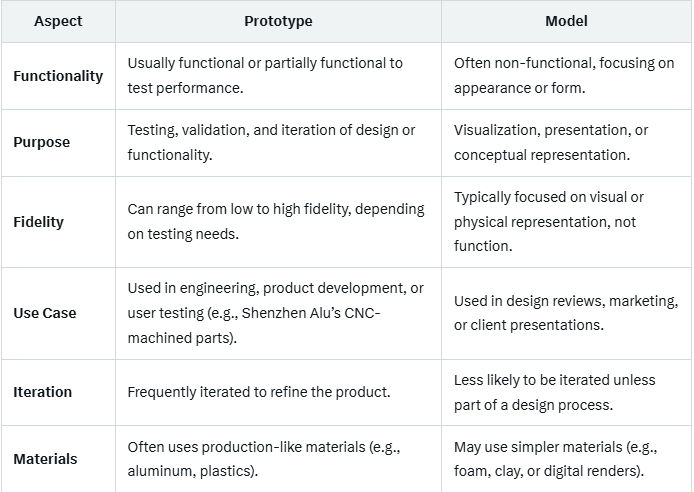The width and height of the screenshot is (694, 492).
Task: Click the Prototype column header
Action: pyautogui.click(x=278, y=21)
